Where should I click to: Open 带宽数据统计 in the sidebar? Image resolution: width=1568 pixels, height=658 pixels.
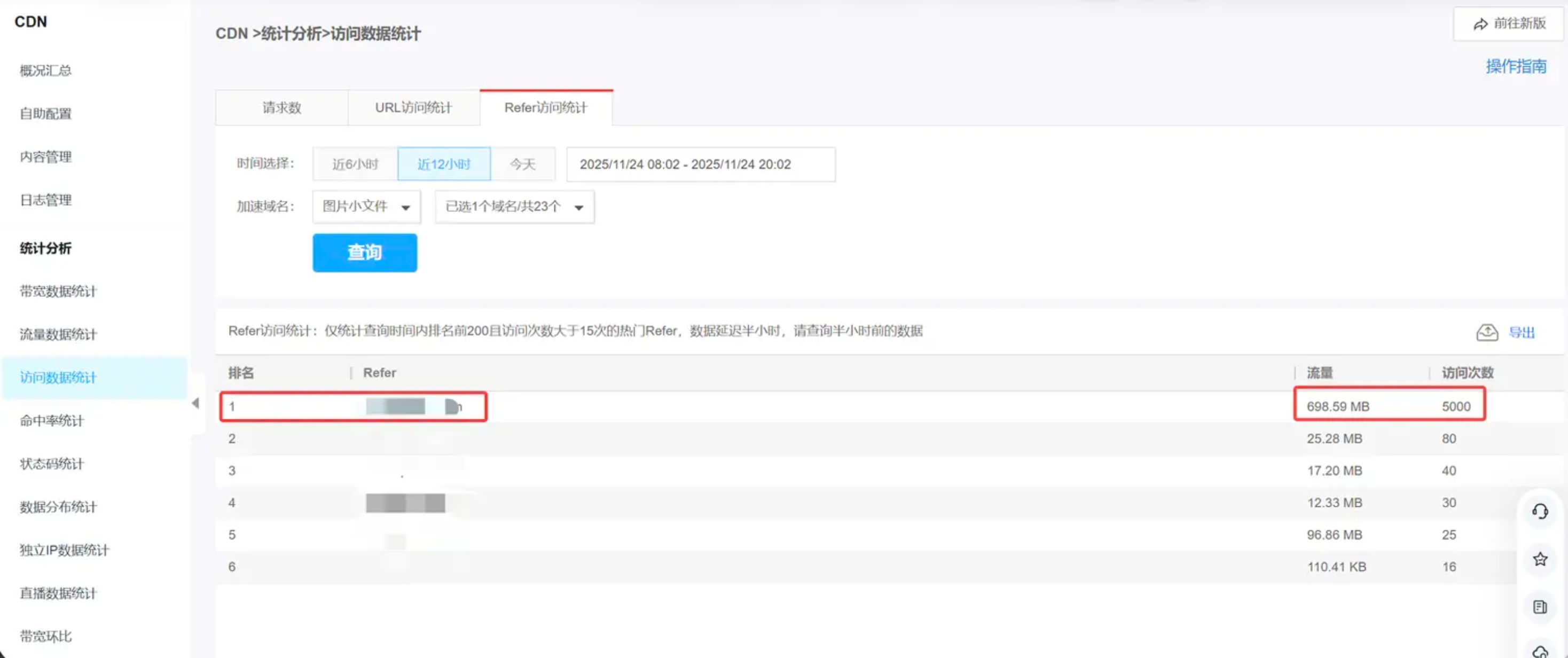(x=58, y=292)
